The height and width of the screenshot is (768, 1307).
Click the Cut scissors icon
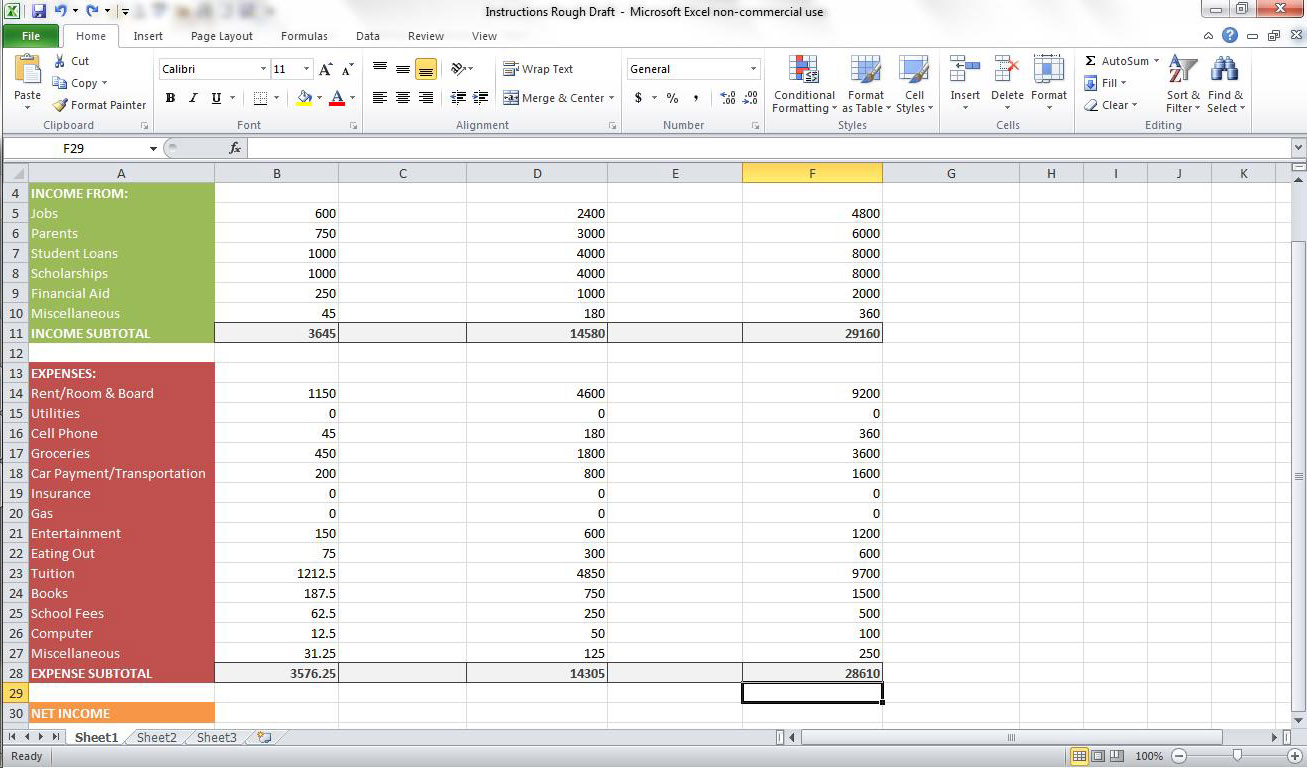[60, 61]
